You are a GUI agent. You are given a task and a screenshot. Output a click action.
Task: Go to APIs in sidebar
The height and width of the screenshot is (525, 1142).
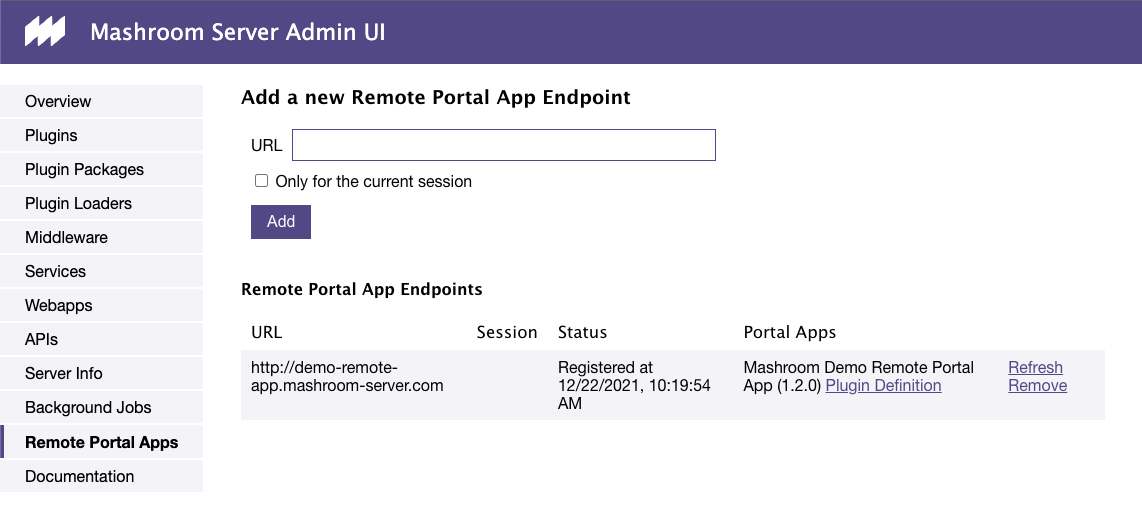101,339
